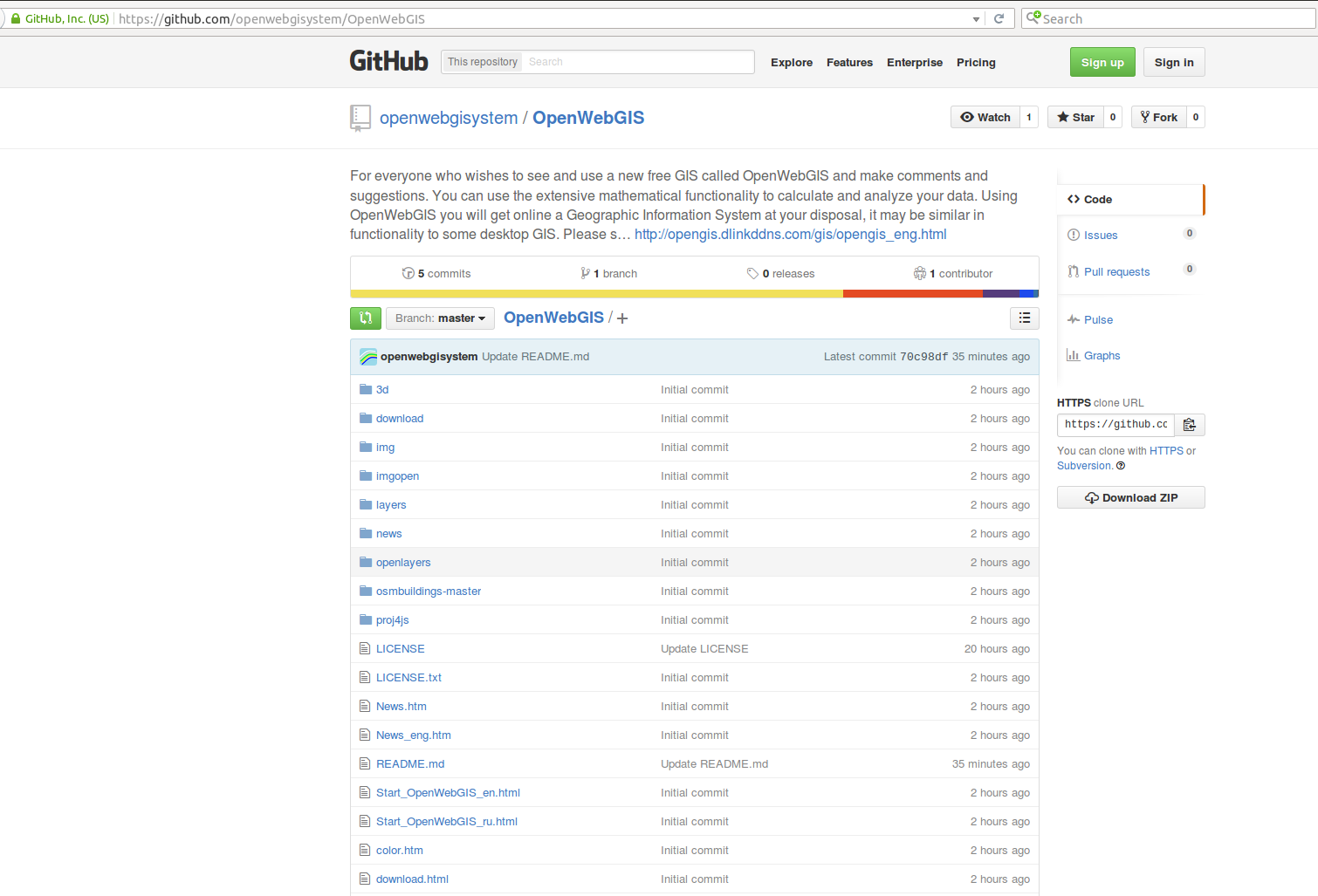Screen dimensions: 1318x896
Task: Fork the OpenWebGIS repository
Action: (x=1158, y=117)
